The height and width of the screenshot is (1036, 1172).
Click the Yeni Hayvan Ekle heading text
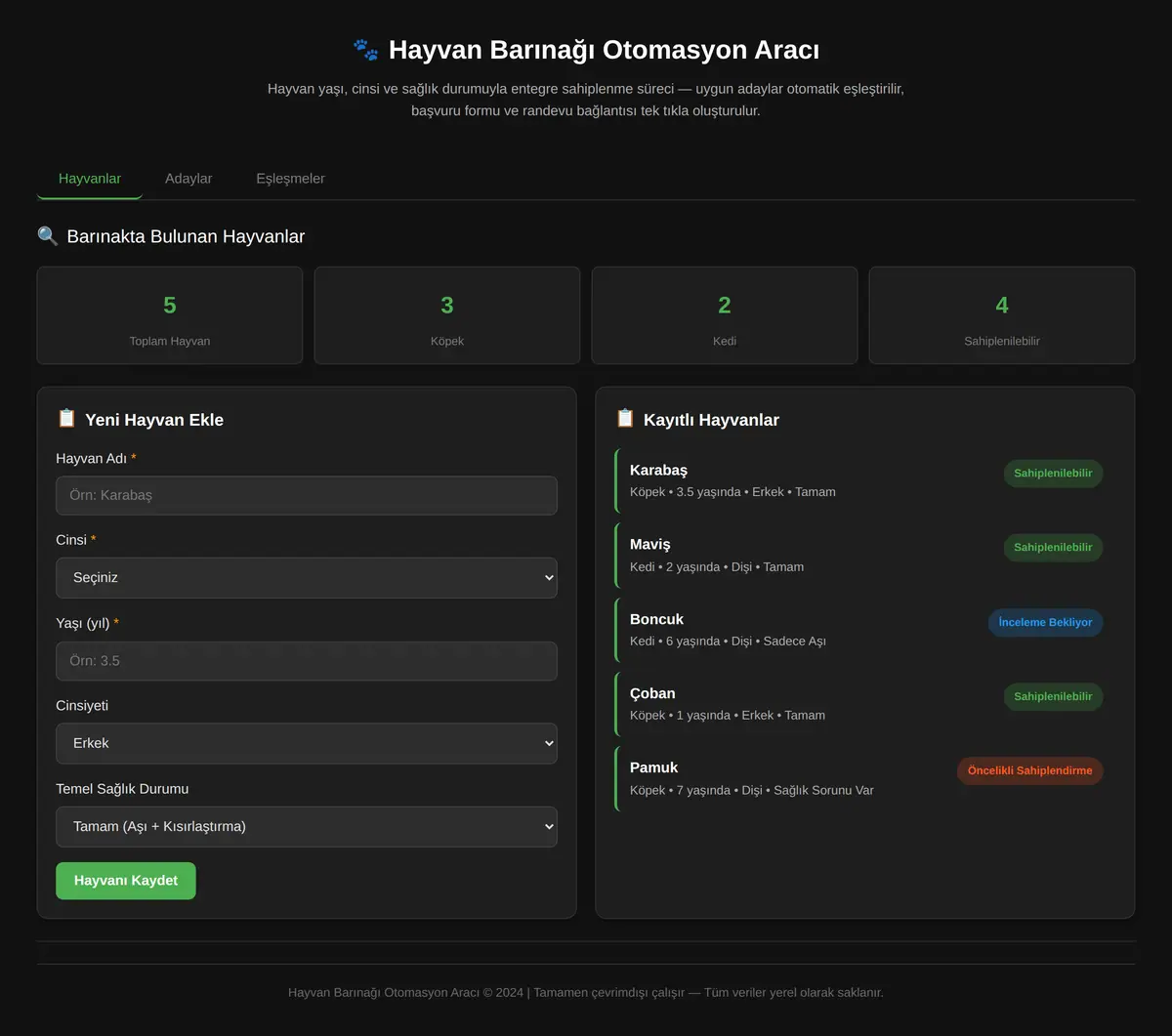[154, 420]
